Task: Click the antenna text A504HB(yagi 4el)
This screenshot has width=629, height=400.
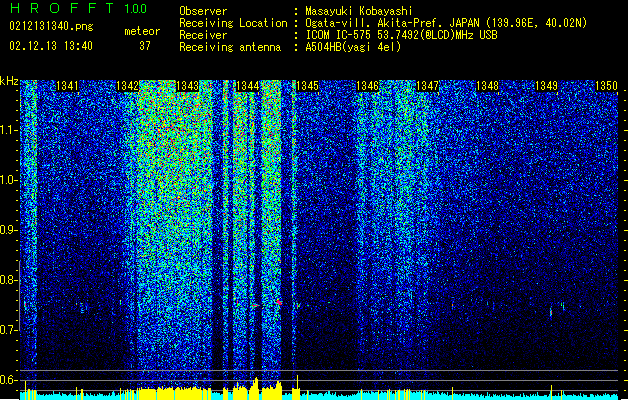Action: pos(353,47)
